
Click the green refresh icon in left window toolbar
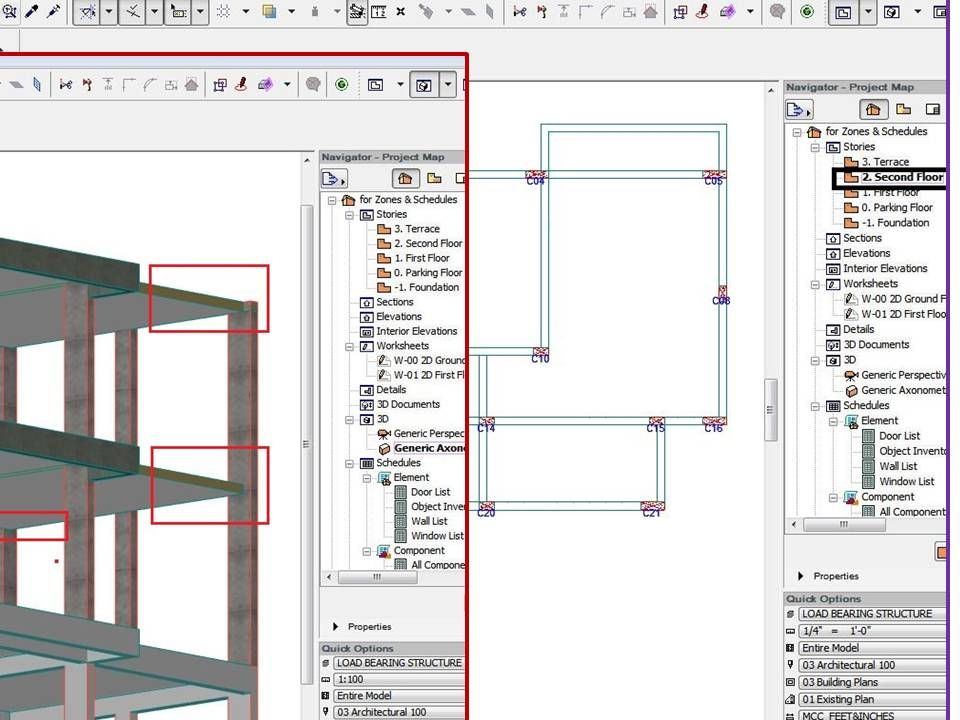342,84
